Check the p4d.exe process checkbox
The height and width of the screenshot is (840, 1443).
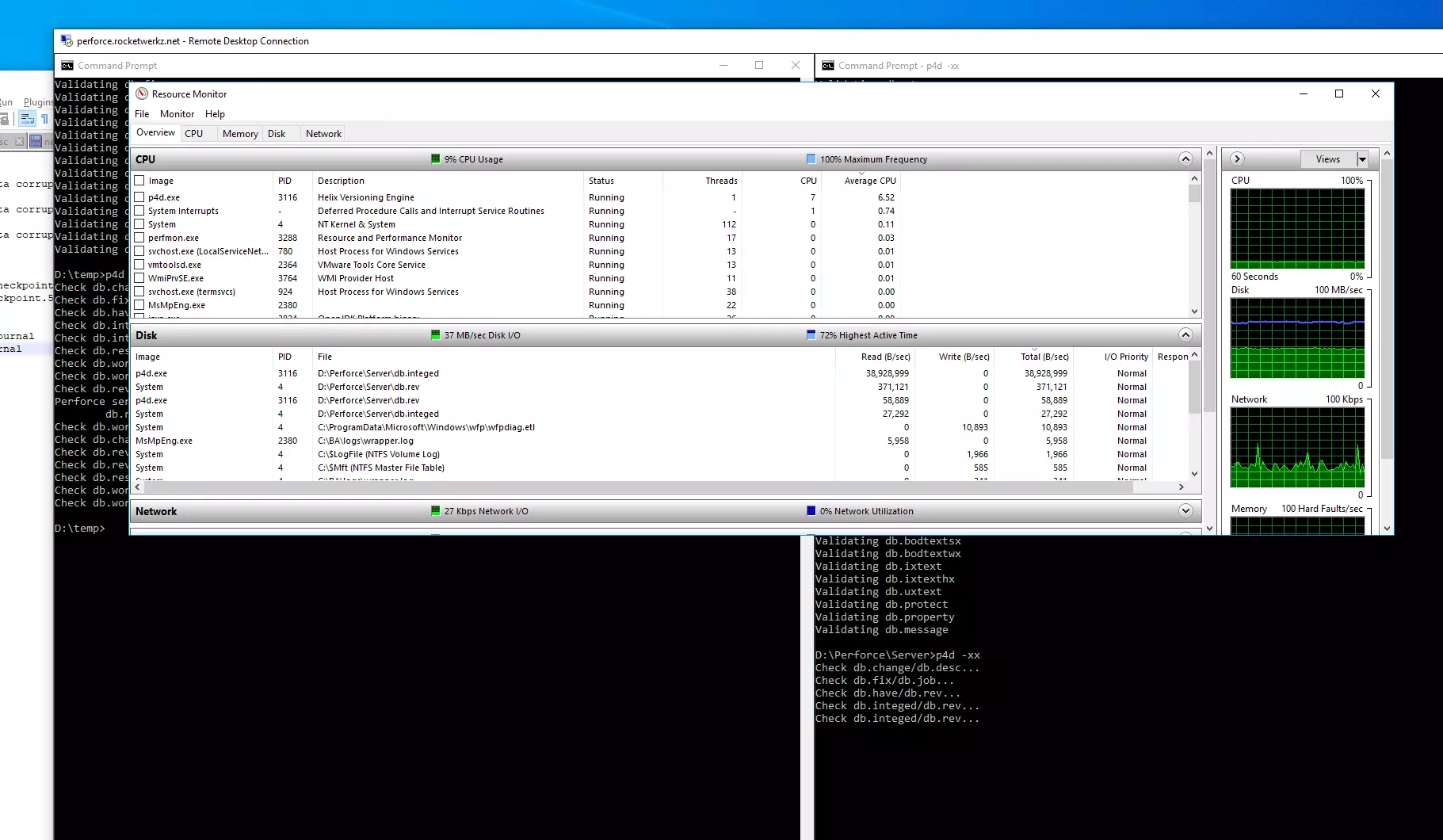coord(139,197)
